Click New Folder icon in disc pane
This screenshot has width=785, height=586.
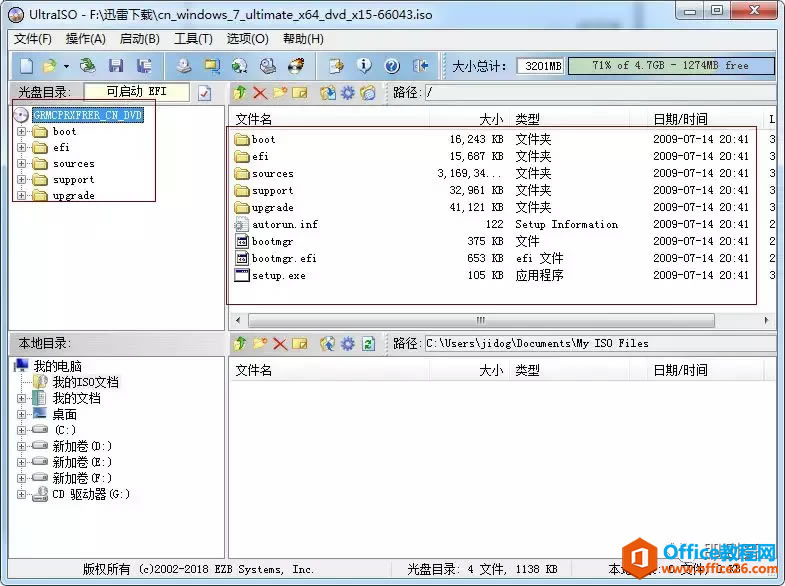coord(280,93)
